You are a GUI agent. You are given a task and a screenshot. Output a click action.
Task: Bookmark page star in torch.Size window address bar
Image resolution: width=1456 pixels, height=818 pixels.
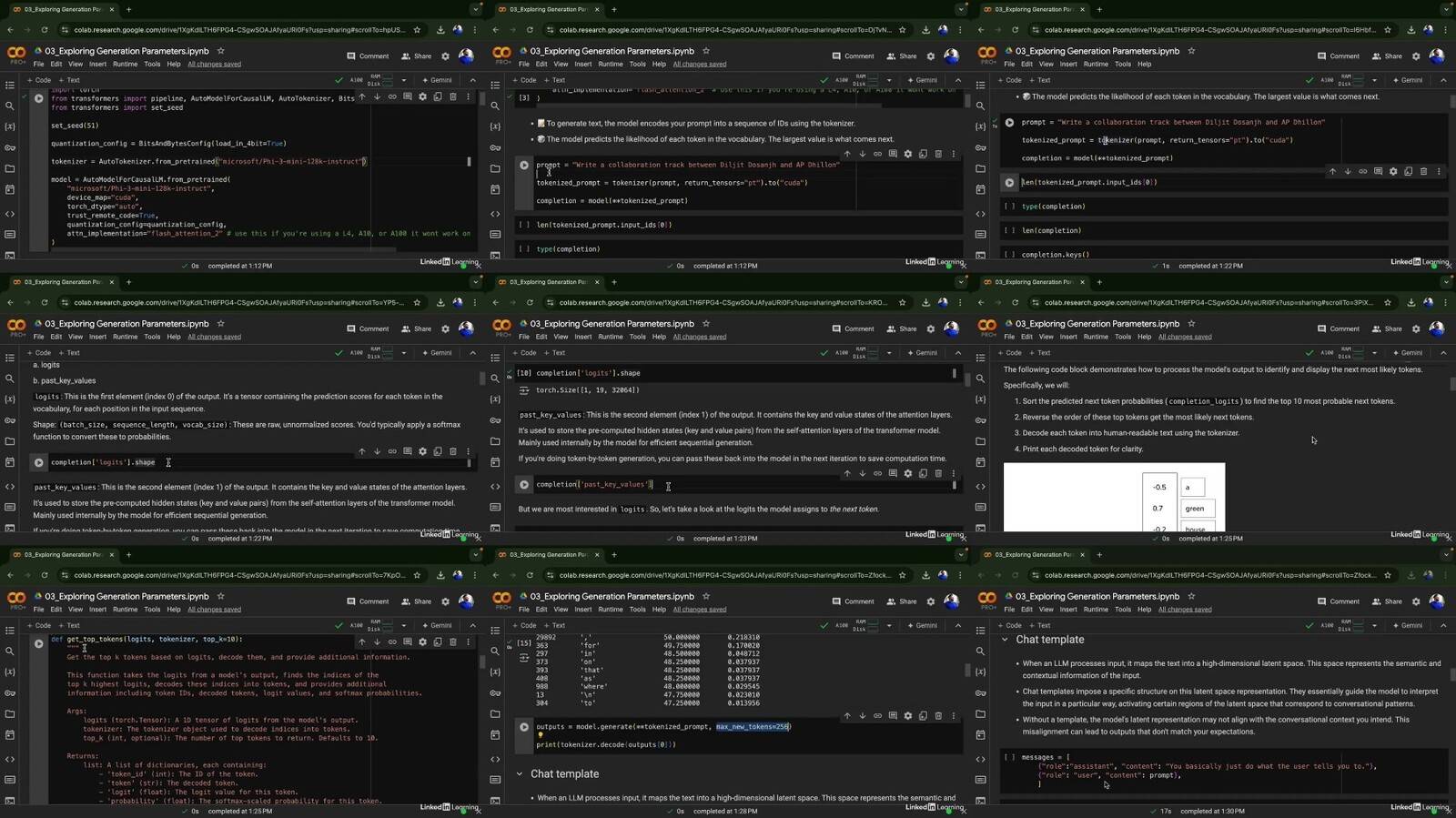point(903,302)
